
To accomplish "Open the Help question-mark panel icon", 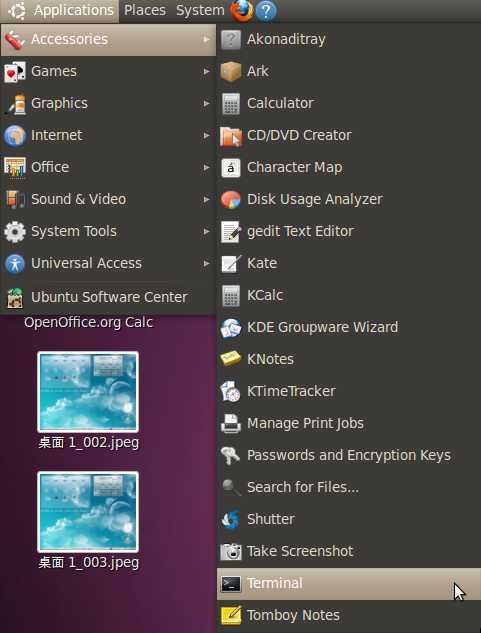I will pos(266,11).
